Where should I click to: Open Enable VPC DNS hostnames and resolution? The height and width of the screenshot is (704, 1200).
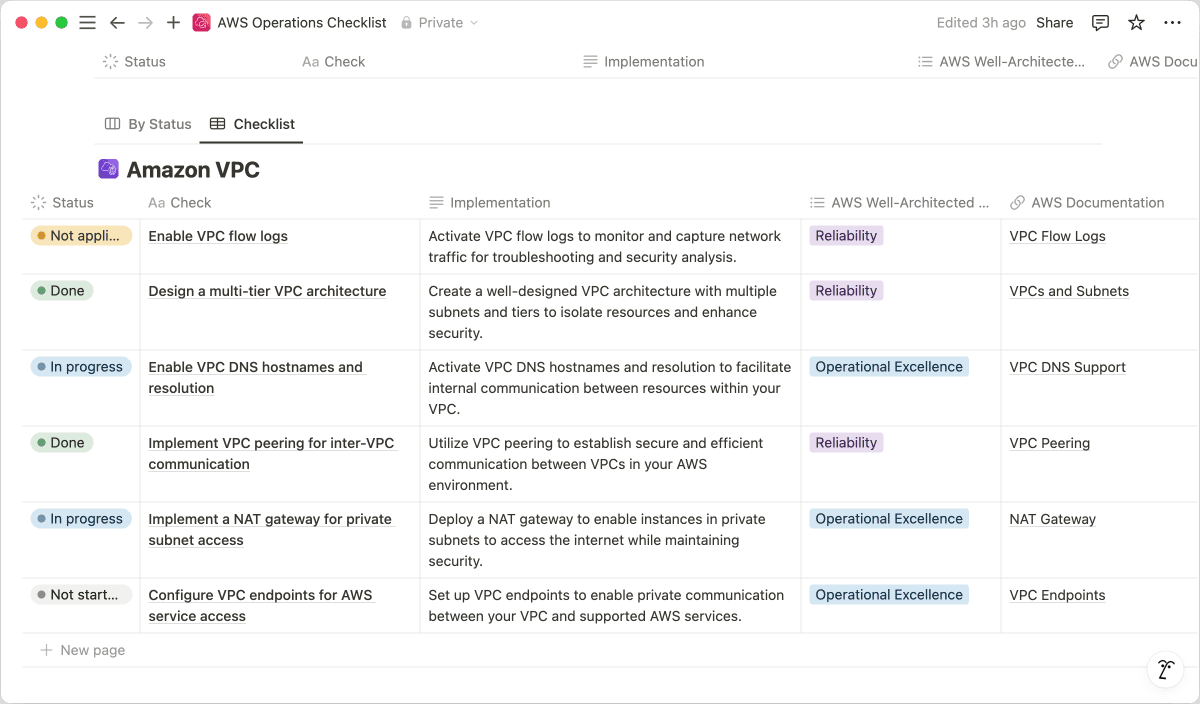[255, 377]
